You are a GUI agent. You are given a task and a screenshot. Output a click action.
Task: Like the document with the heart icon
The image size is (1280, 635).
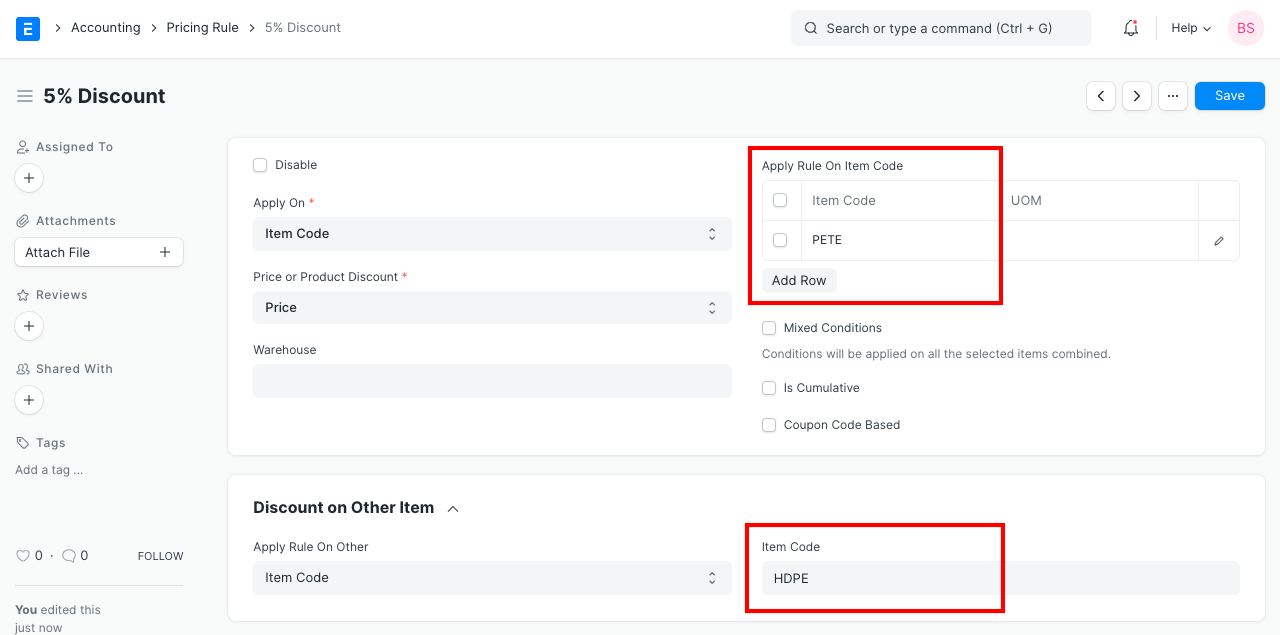point(22,555)
